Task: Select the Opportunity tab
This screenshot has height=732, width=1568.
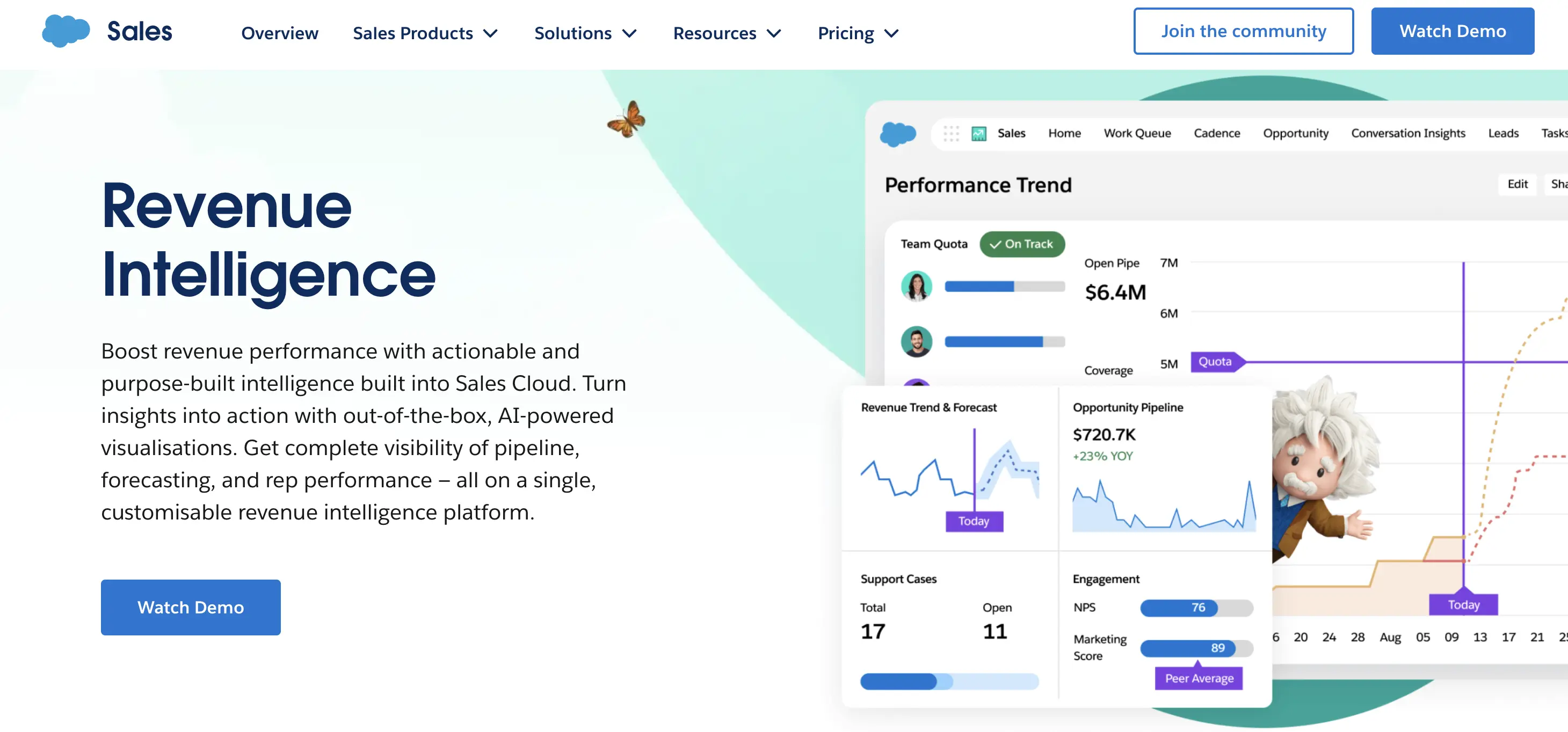Action: click(1295, 133)
